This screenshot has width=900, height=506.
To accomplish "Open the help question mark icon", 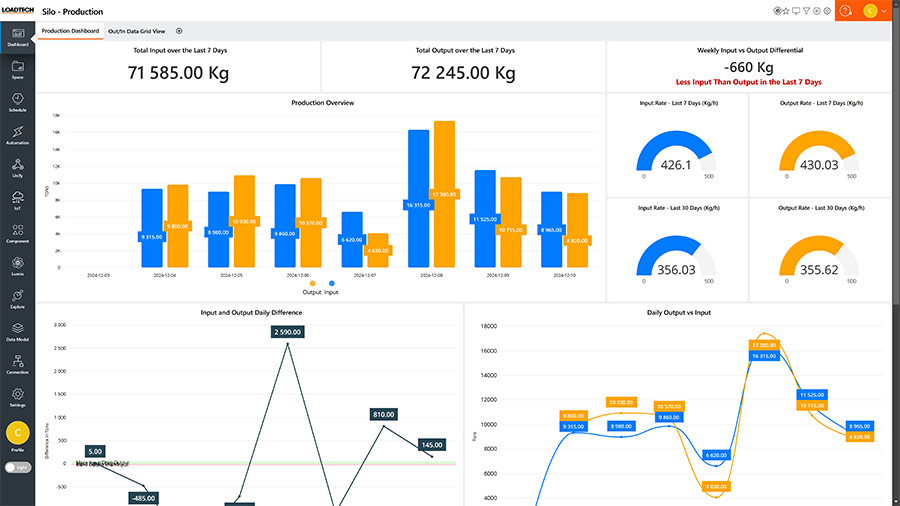I will (846, 11).
